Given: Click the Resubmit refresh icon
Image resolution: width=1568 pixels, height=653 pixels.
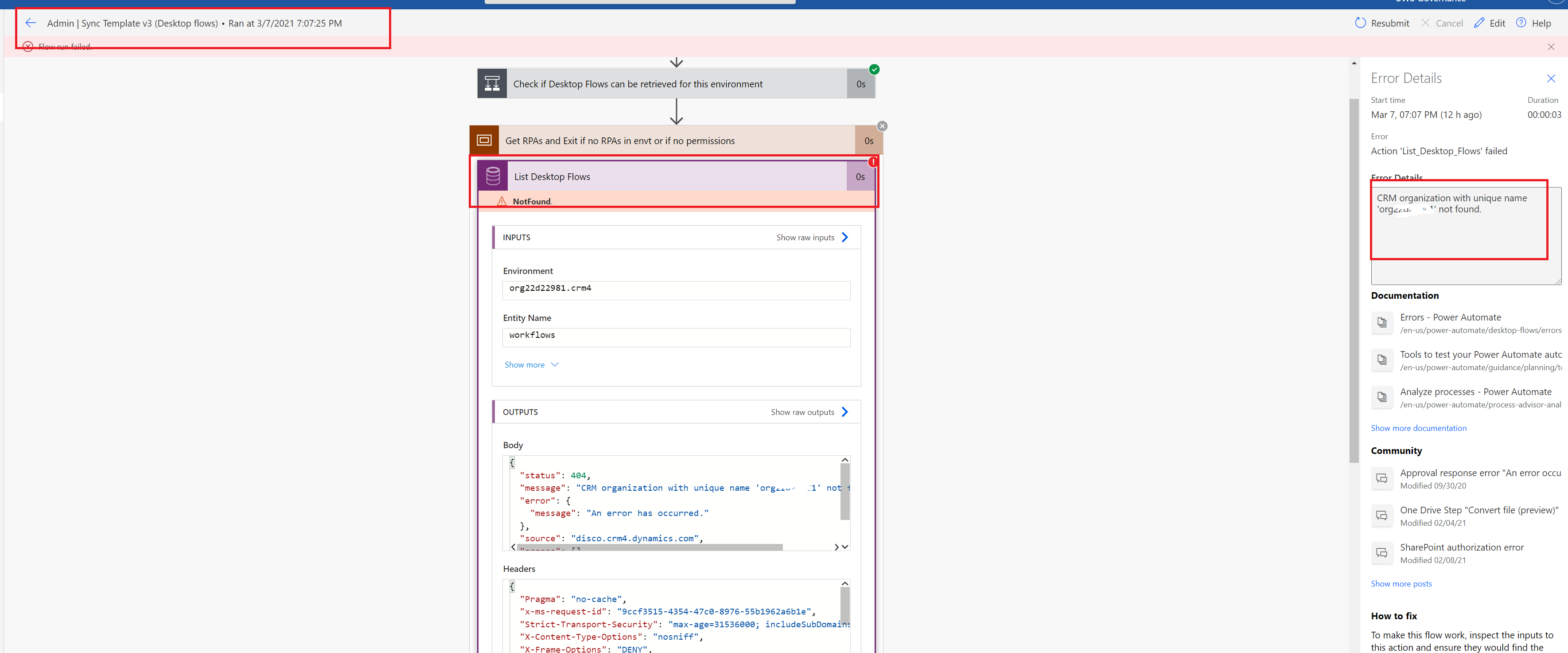Looking at the screenshot, I should (1362, 23).
